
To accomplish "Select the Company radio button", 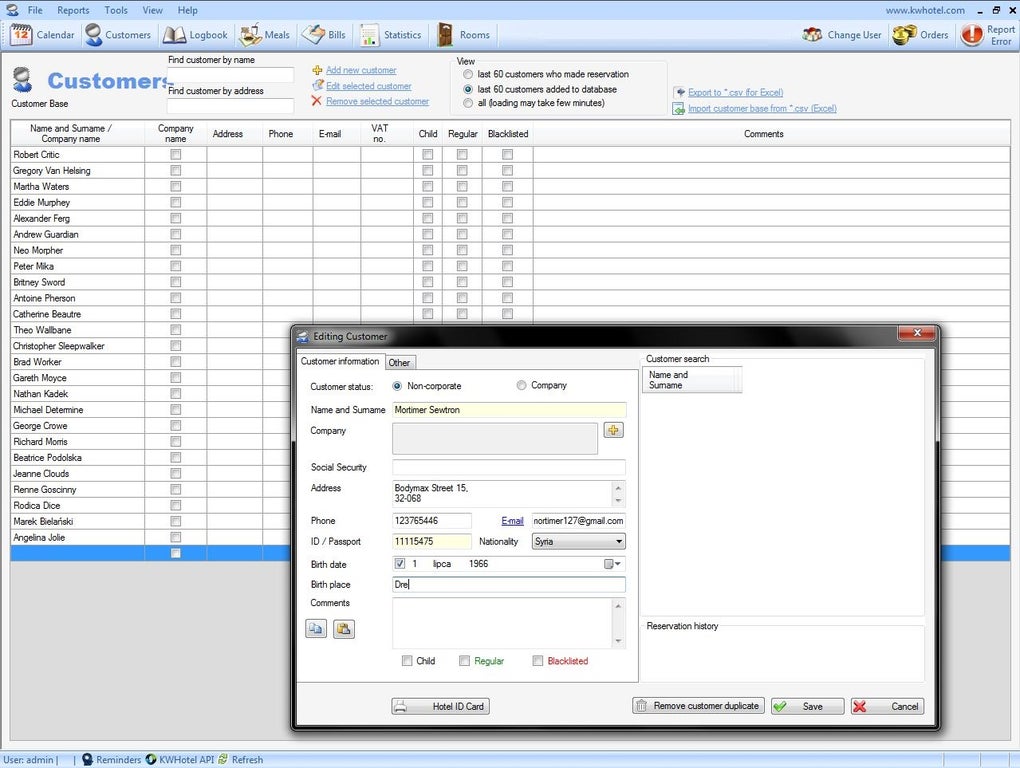I will 522,386.
